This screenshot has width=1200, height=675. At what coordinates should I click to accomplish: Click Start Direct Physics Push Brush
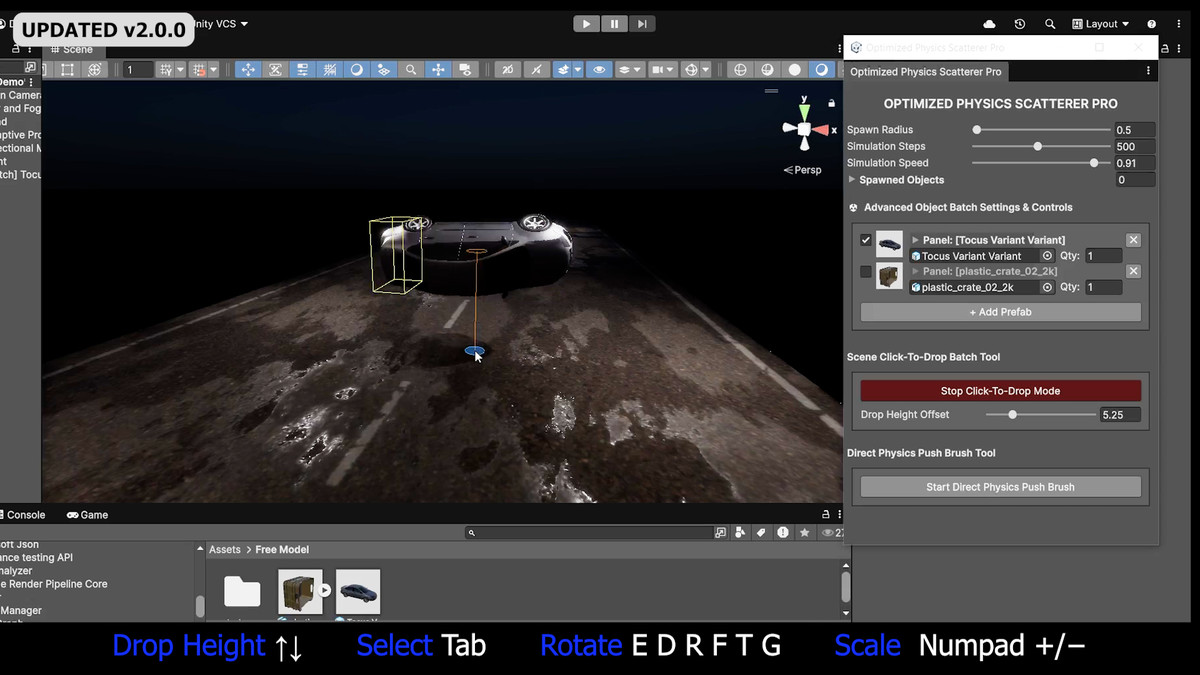(x=1000, y=487)
